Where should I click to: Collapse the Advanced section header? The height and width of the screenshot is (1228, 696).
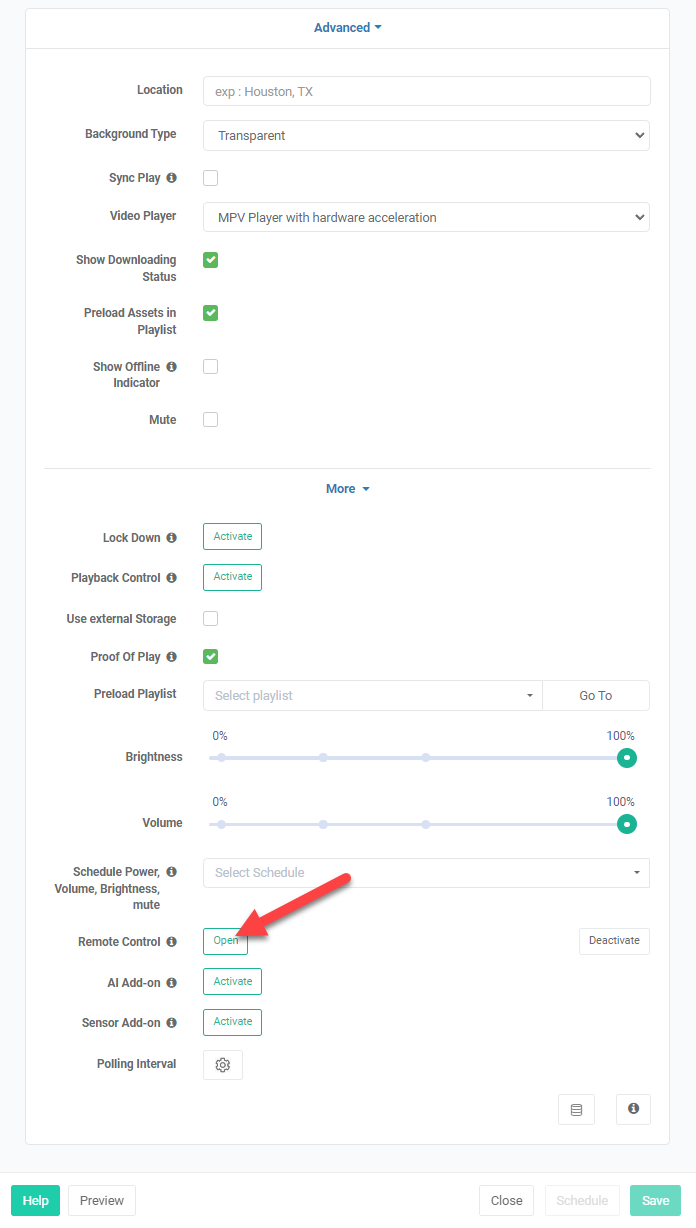click(348, 28)
